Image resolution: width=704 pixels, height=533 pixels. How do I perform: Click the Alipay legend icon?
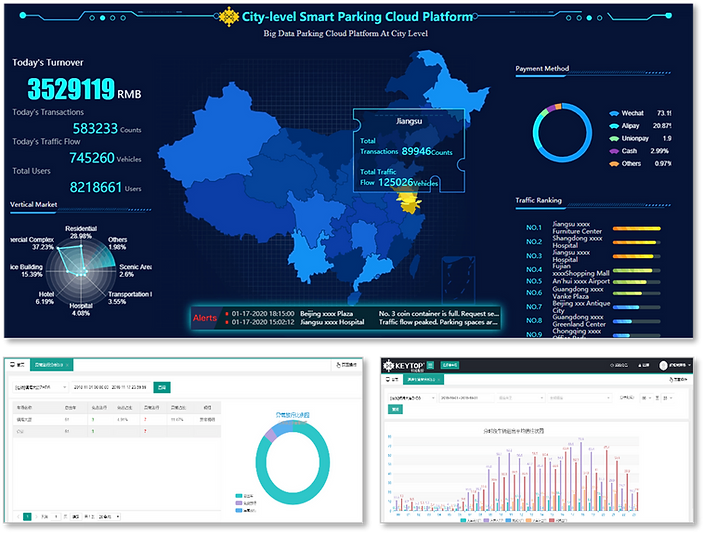click(614, 126)
